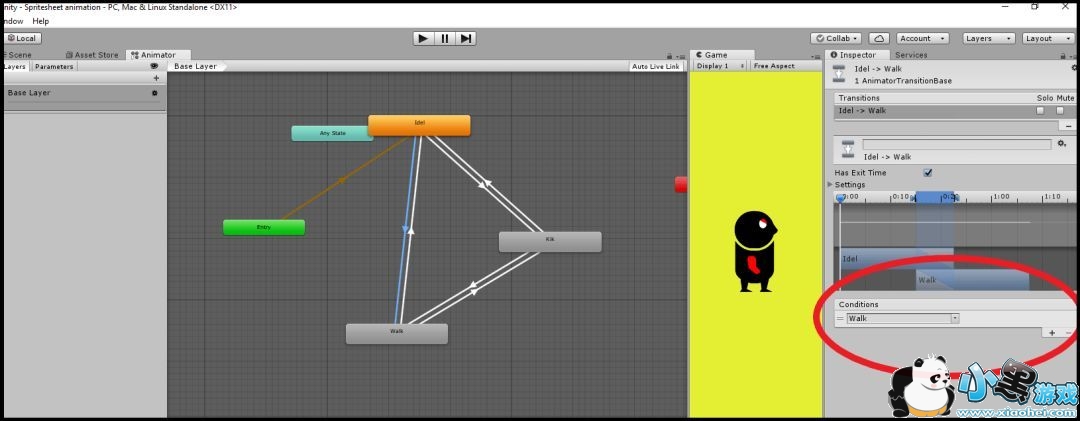Click the transition icon in the Inspector header
This screenshot has width=1080, height=421.
[x=838, y=74]
